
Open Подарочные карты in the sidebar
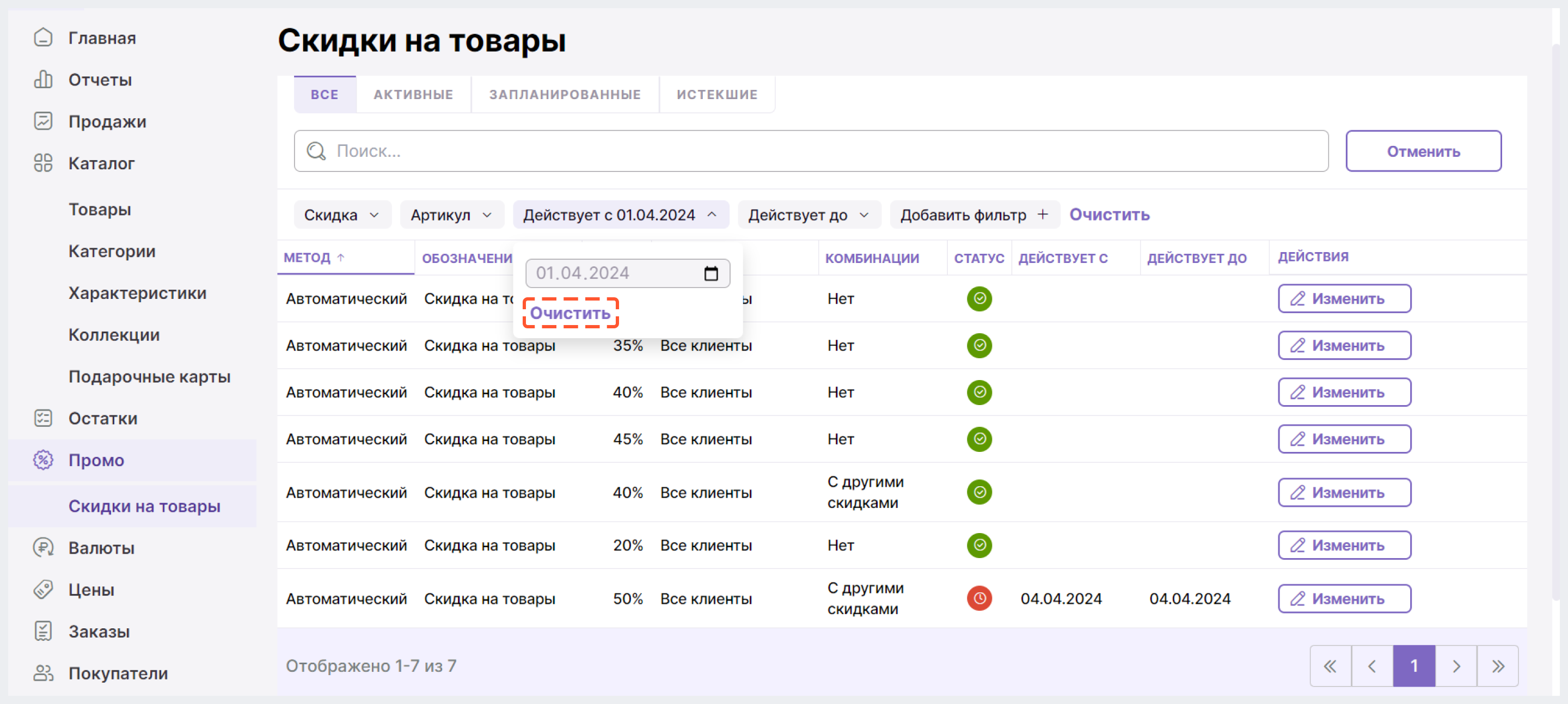[149, 377]
